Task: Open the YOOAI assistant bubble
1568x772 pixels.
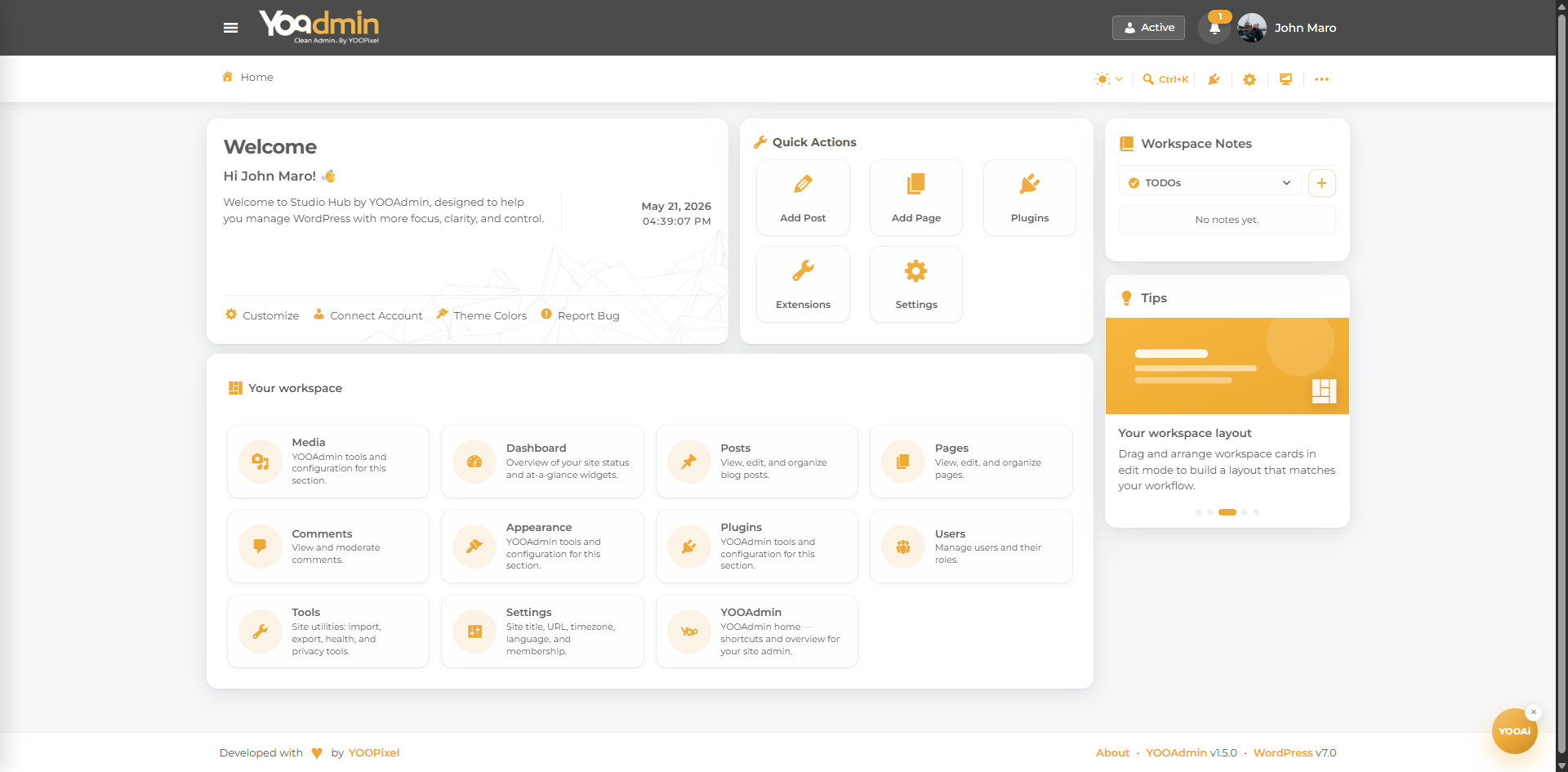Action: (x=1514, y=731)
